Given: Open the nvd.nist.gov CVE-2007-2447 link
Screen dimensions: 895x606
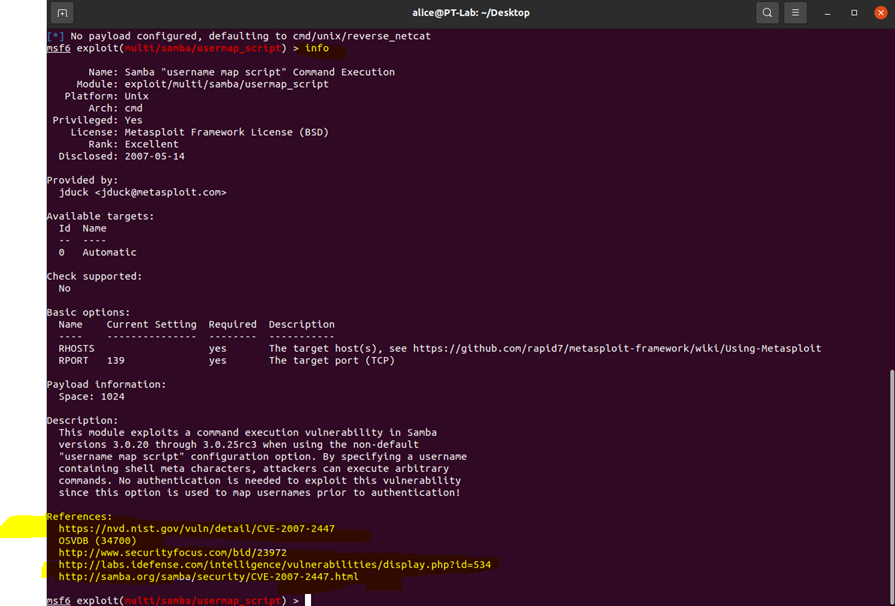Looking at the screenshot, I should click(x=196, y=528).
